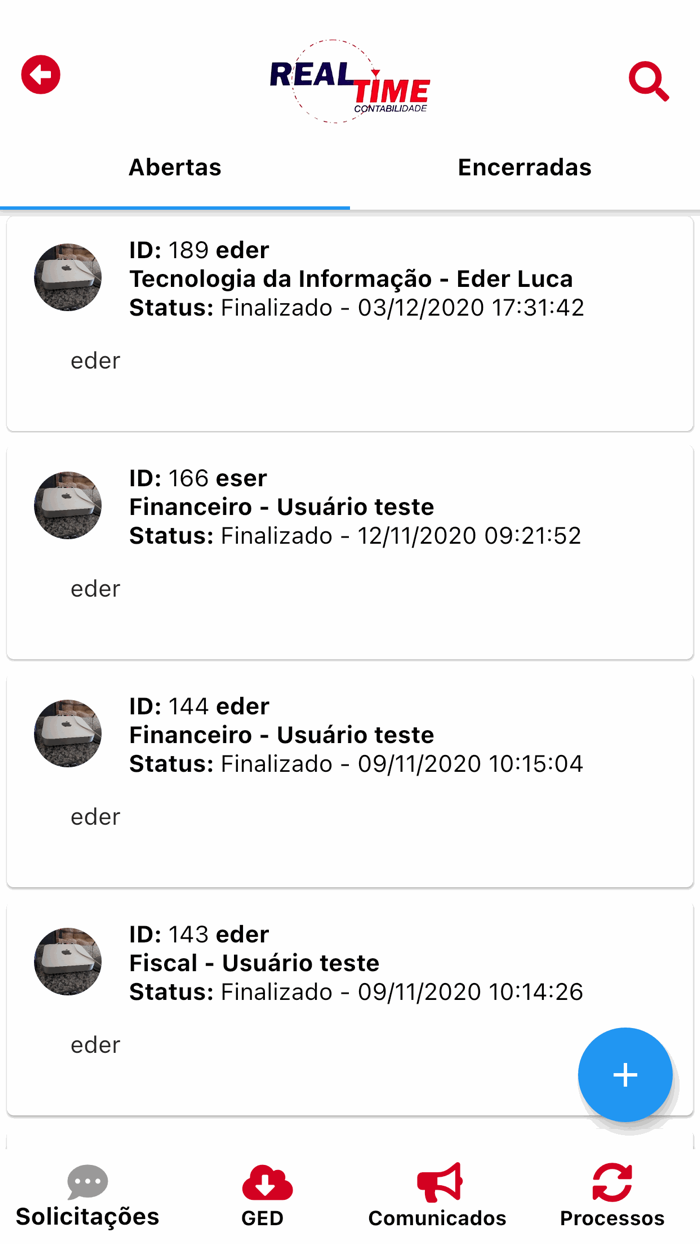The image size is (700, 1244).
Task: Select the Abertas tab
Action: [x=175, y=167]
